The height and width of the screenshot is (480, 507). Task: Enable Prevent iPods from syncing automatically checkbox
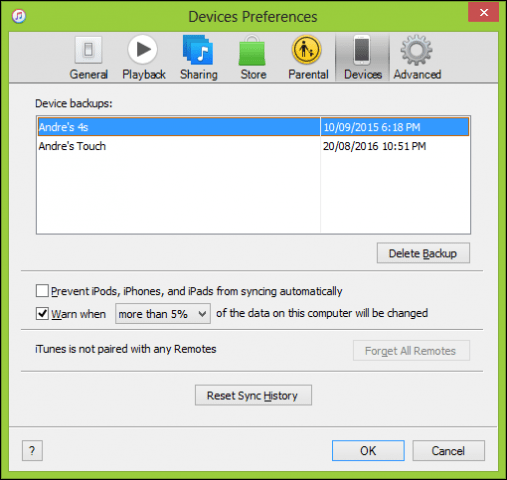coord(42,291)
